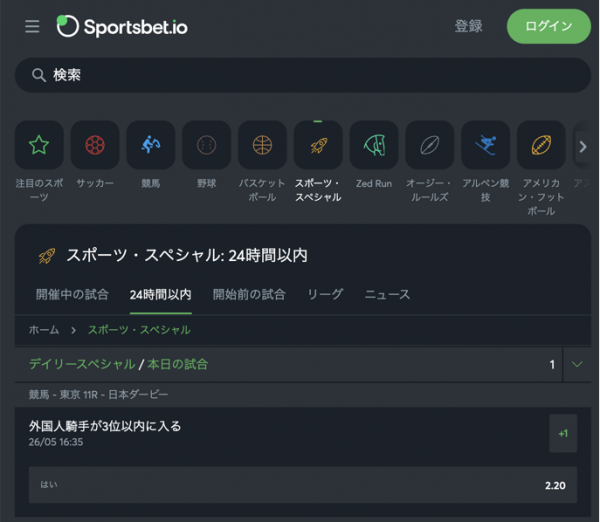Open the hamburger menu icon
Viewport: 600px width, 522px height.
[x=32, y=26]
